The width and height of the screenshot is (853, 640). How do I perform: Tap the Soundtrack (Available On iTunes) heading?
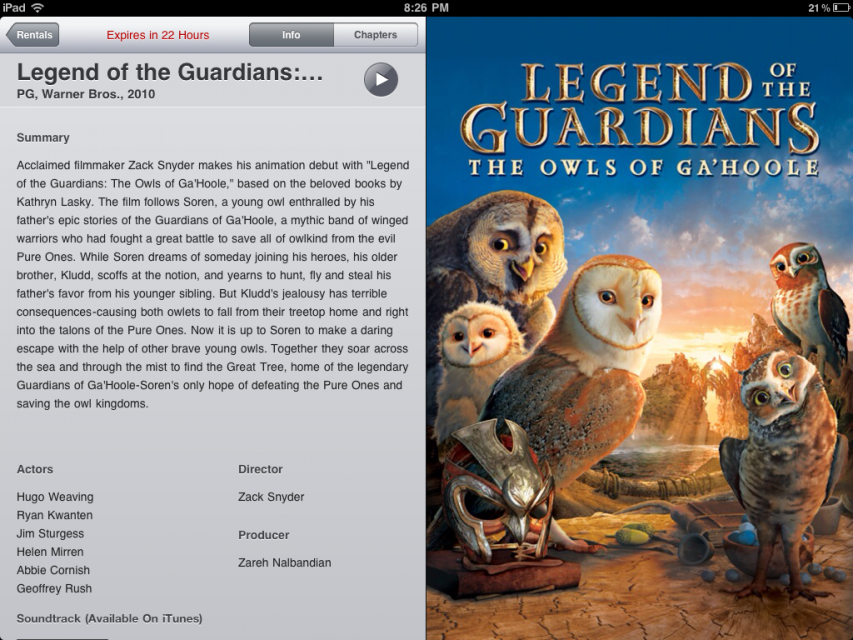[x=109, y=619]
